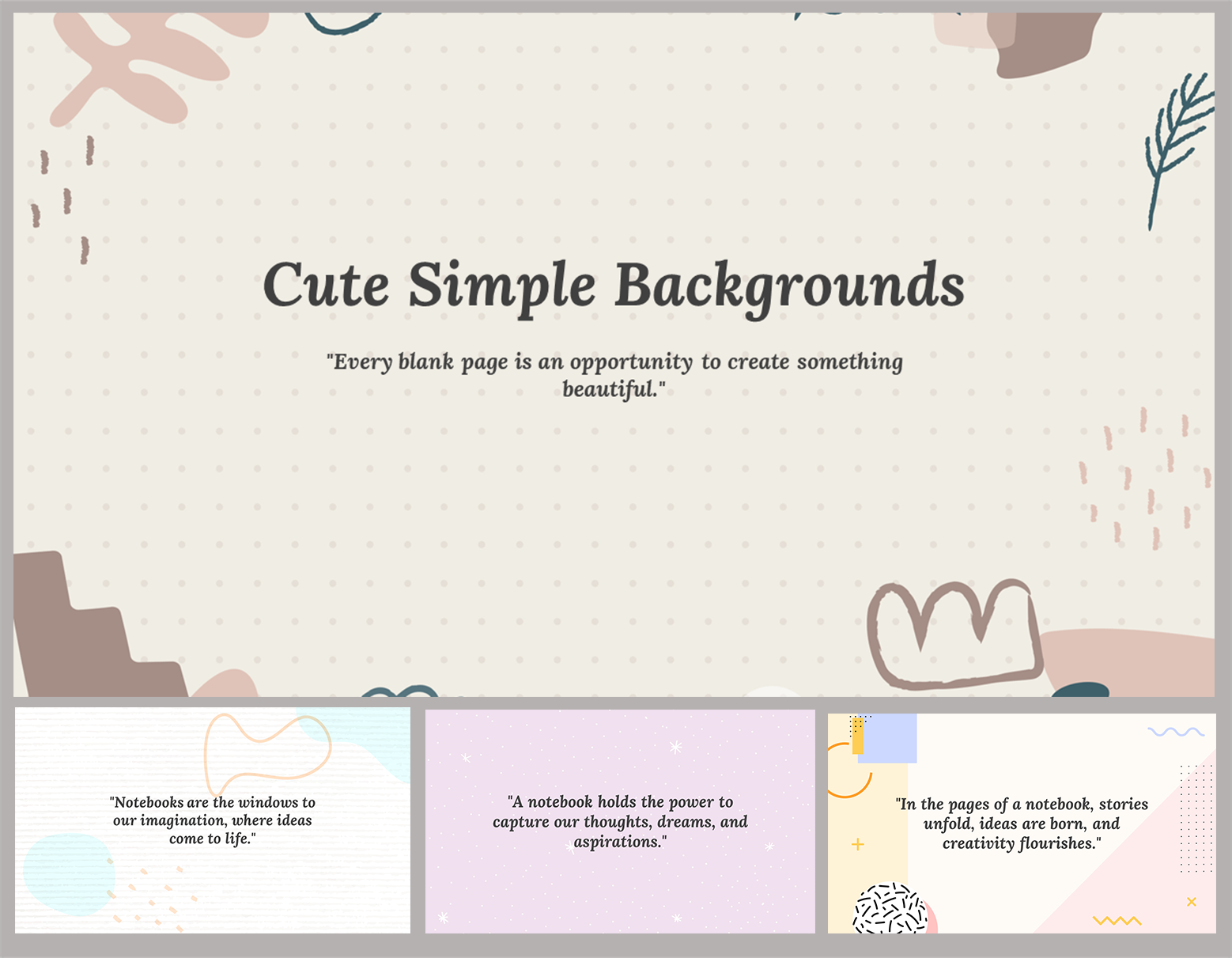
Task: Select the black speckled circle graphic
Action: pos(890,910)
